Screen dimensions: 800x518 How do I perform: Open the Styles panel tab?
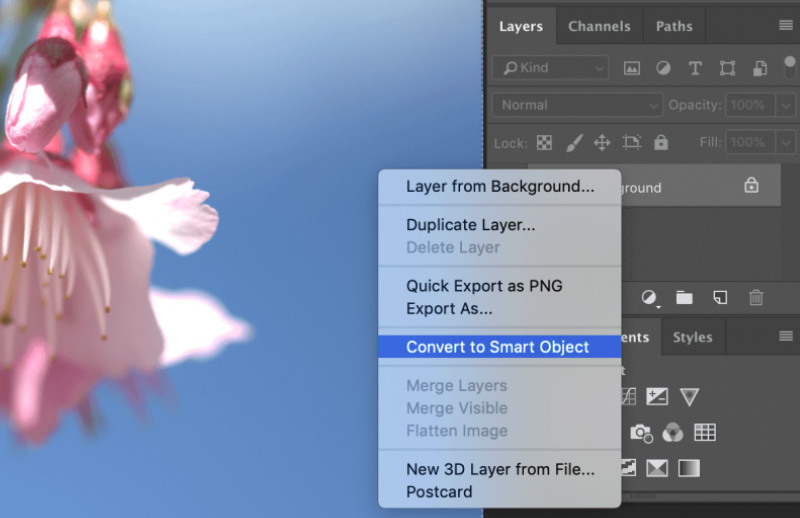692,337
